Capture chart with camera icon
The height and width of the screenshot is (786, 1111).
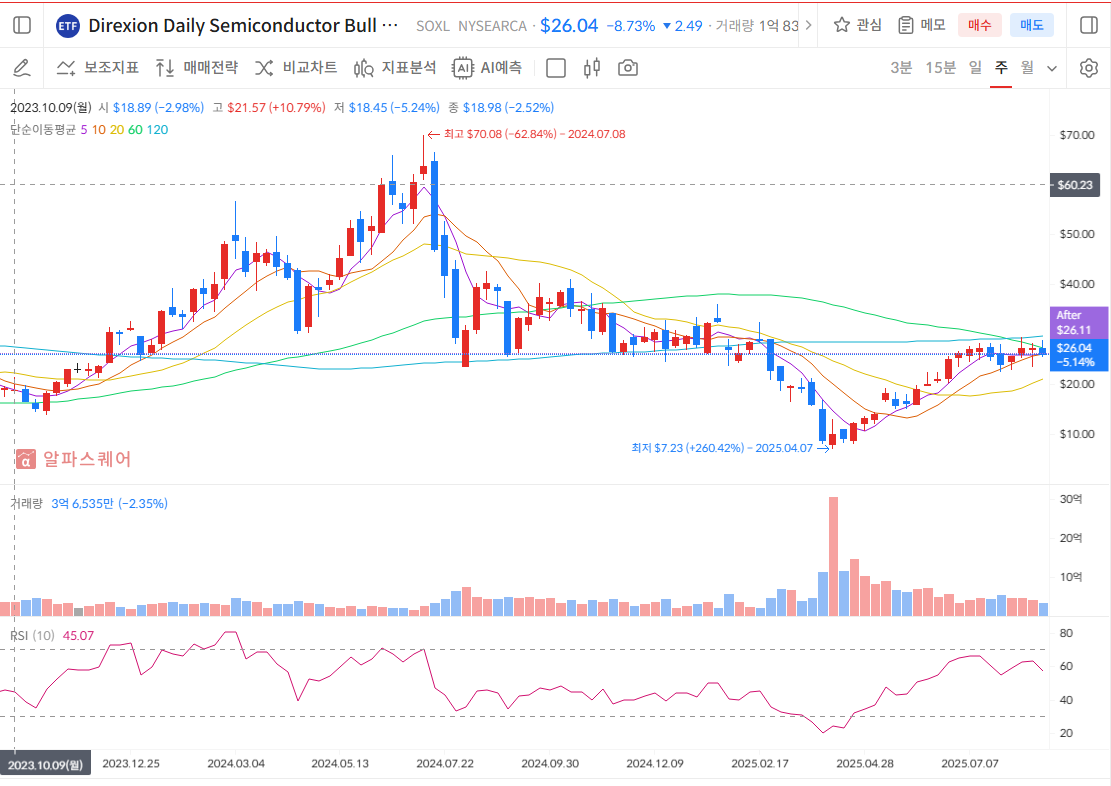(628, 68)
